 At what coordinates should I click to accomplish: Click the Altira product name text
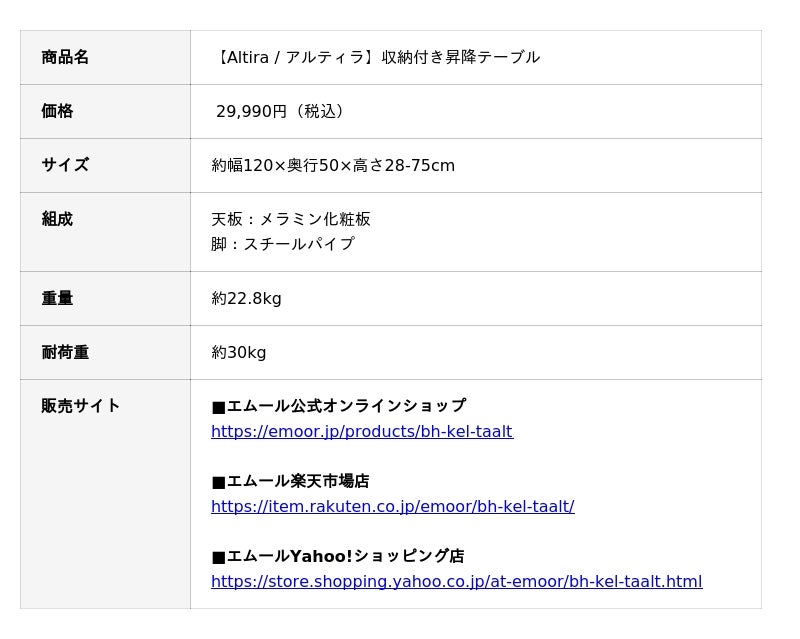click(x=376, y=57)
